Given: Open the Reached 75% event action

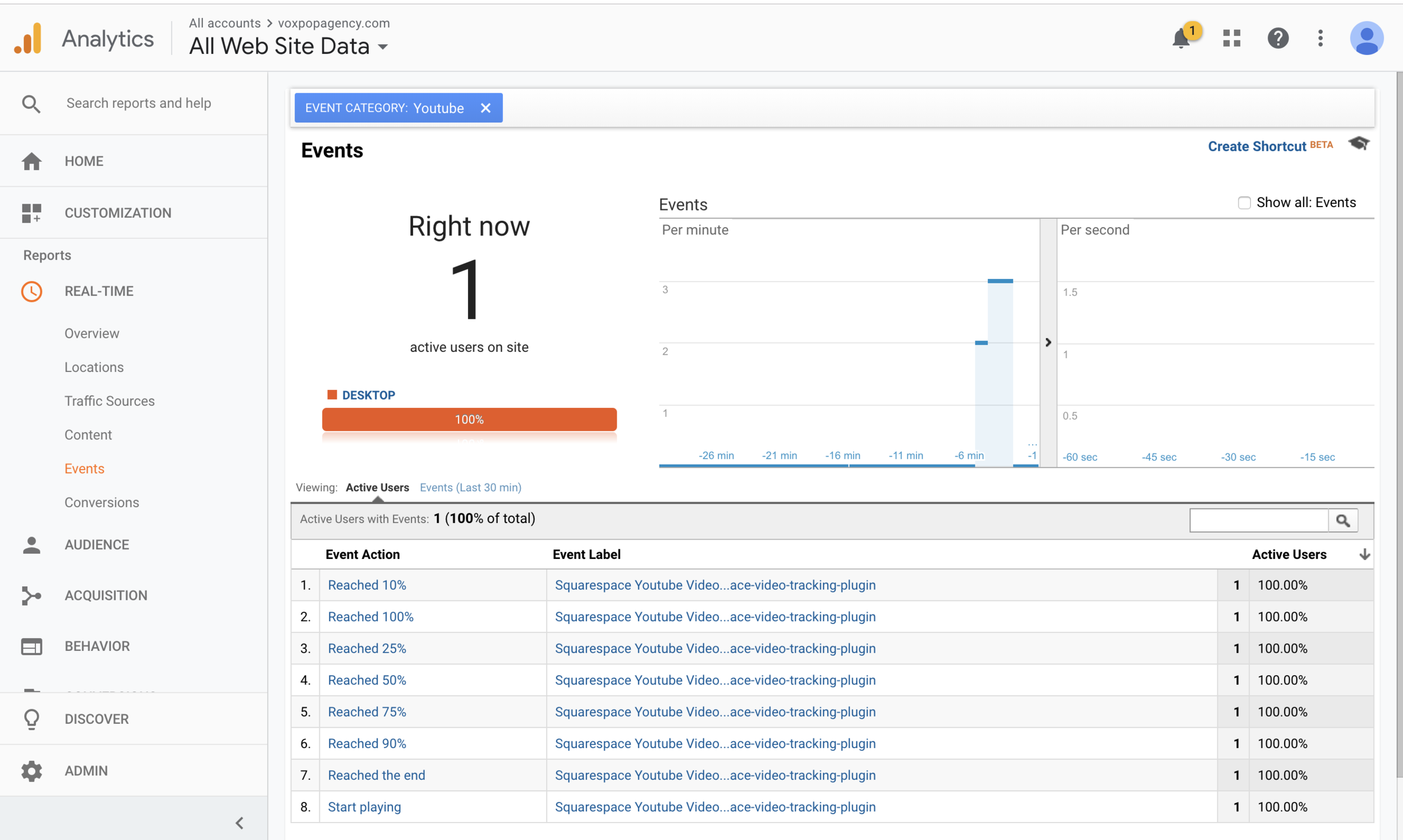Looking at the screenshot, I should pyautogui.click(x=366, y=712).
